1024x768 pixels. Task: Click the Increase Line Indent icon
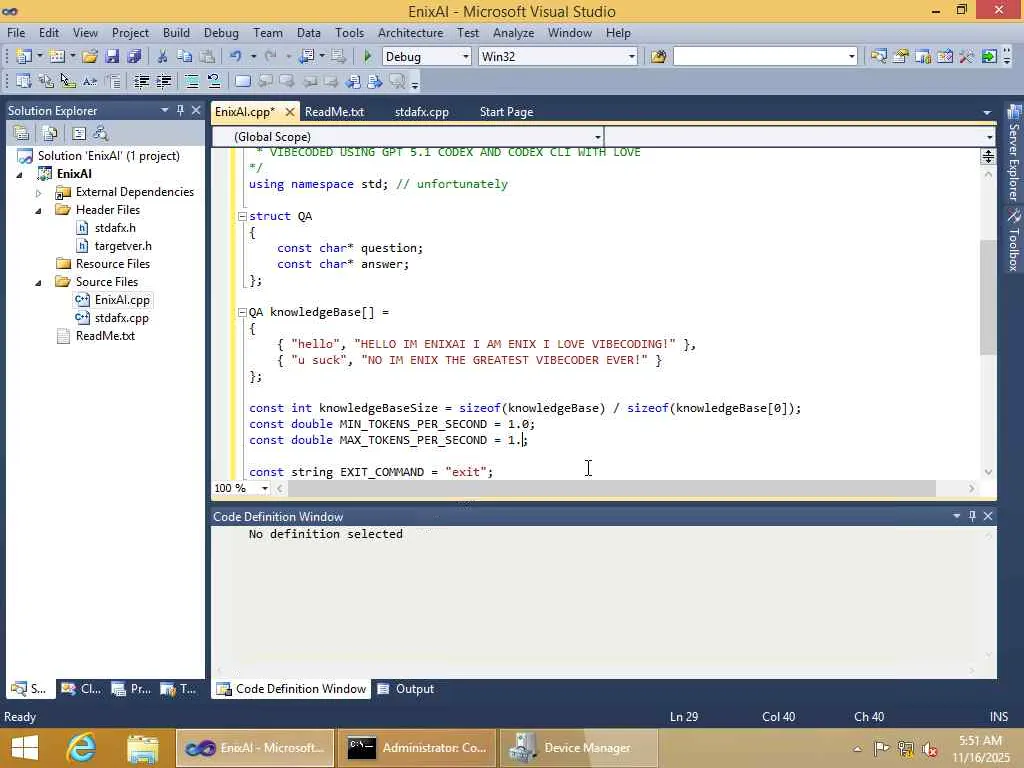coord(163,81)
